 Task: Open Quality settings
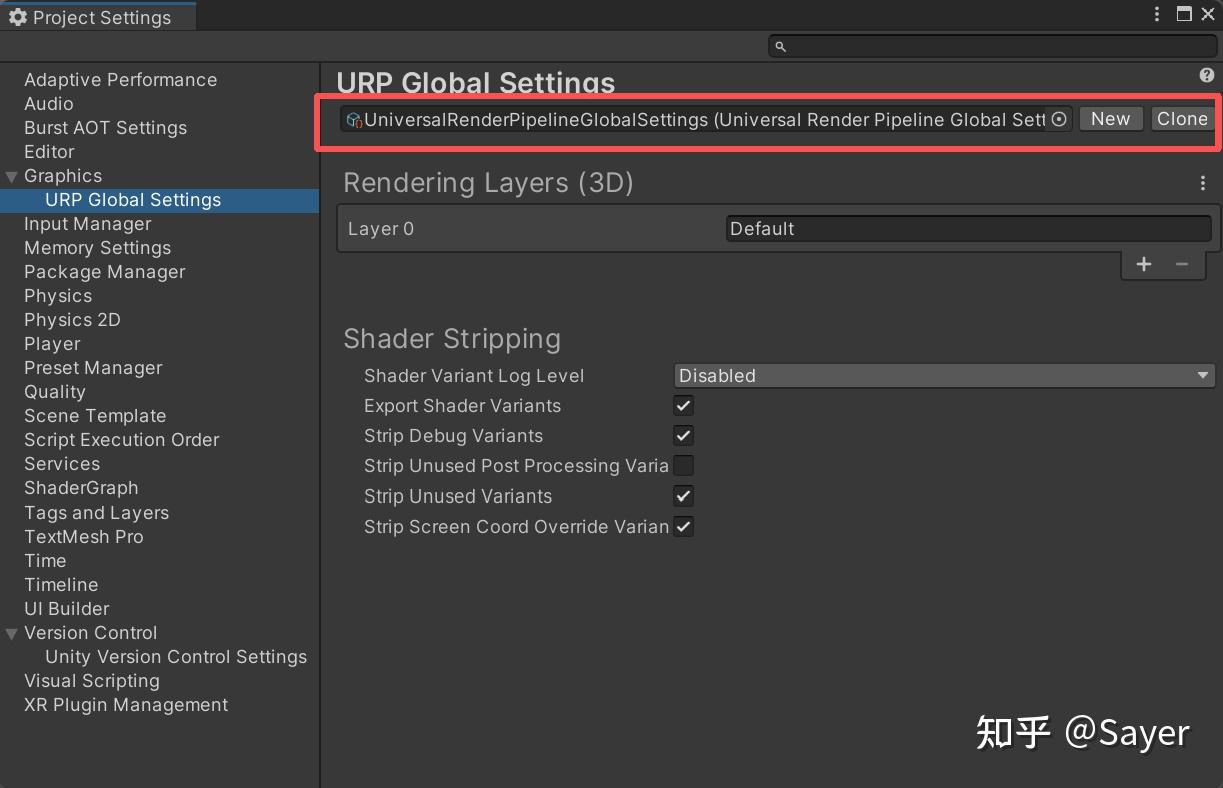click(55, 392)
